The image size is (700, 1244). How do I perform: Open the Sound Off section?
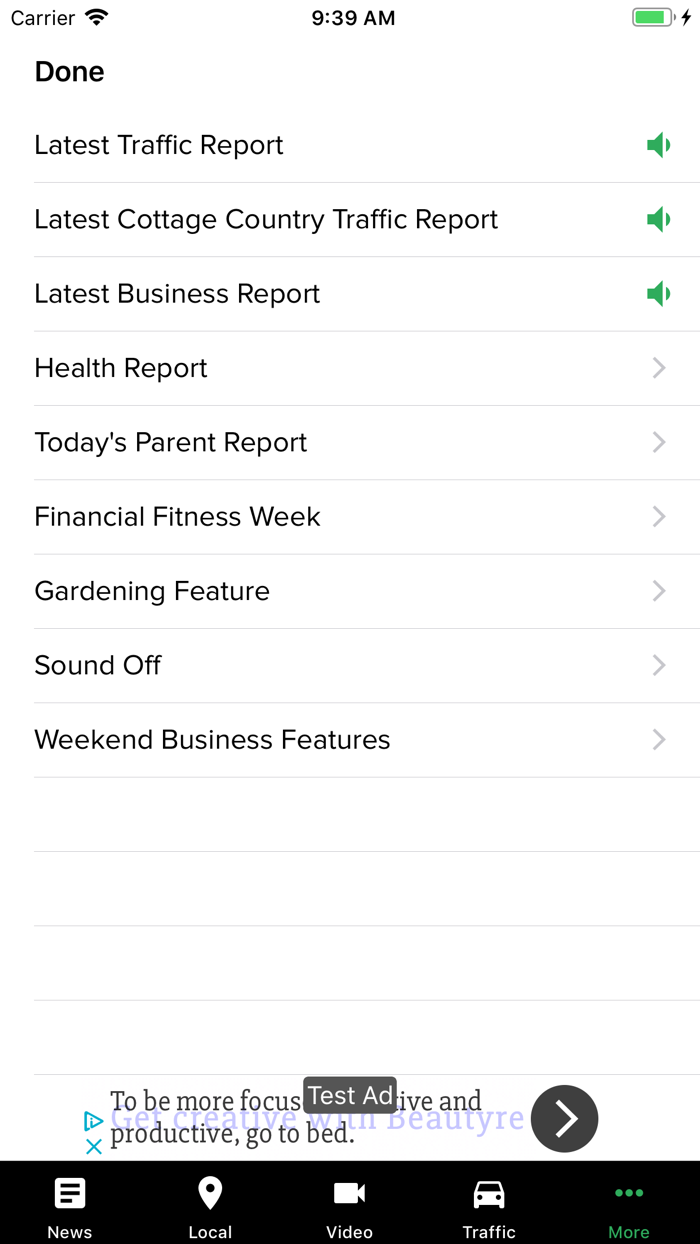click(98, 665)
